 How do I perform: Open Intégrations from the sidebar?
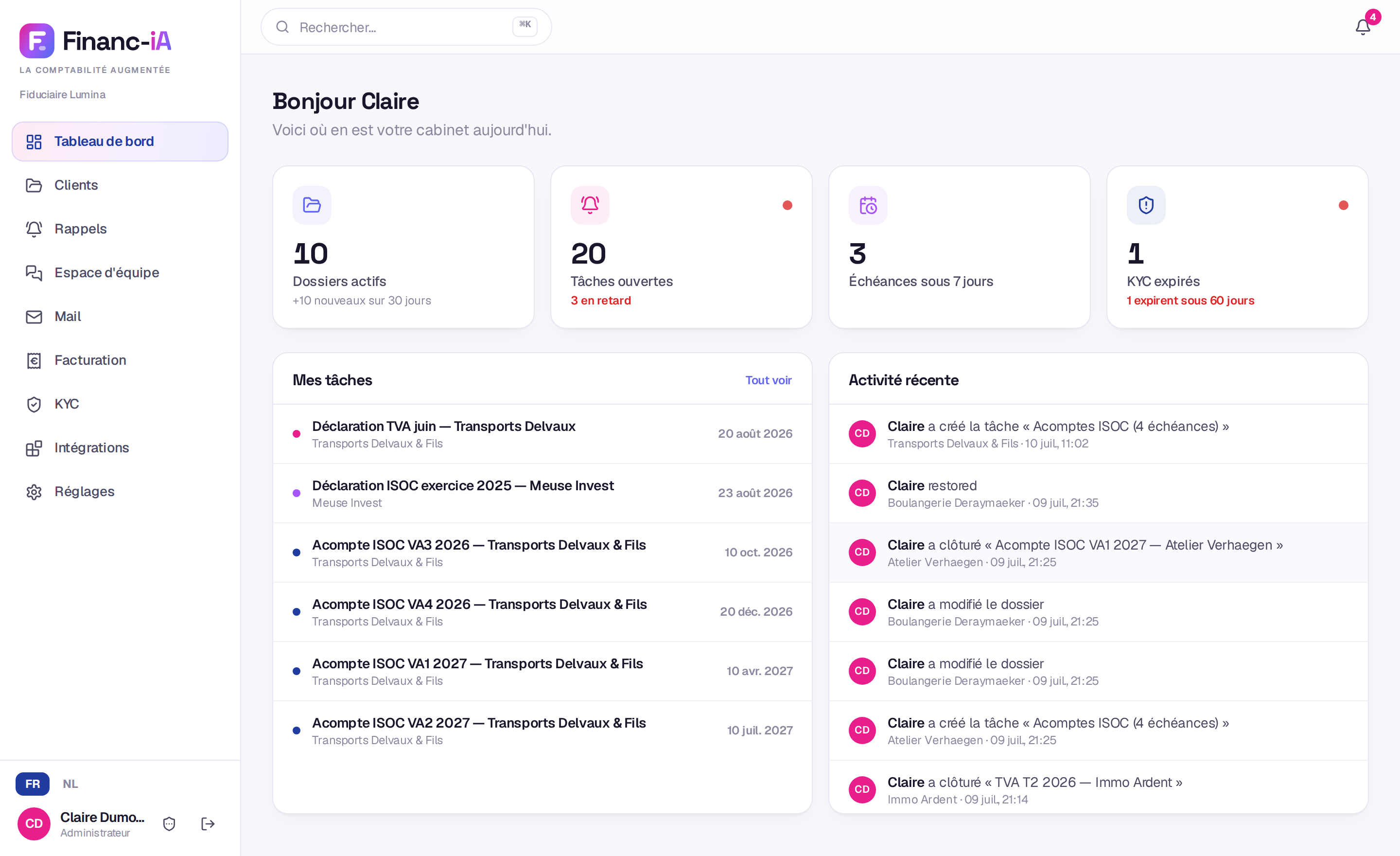click(120, 448)
